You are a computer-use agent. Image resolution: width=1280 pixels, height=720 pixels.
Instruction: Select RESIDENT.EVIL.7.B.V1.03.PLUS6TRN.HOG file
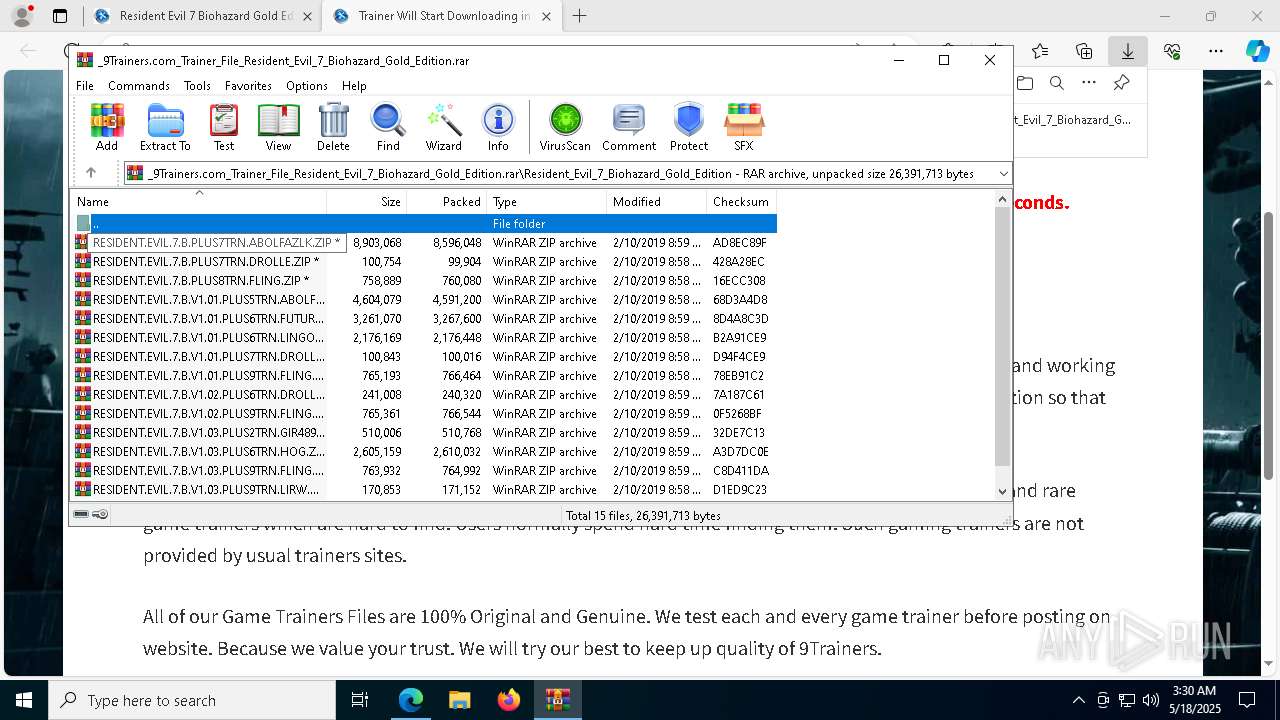424,452
